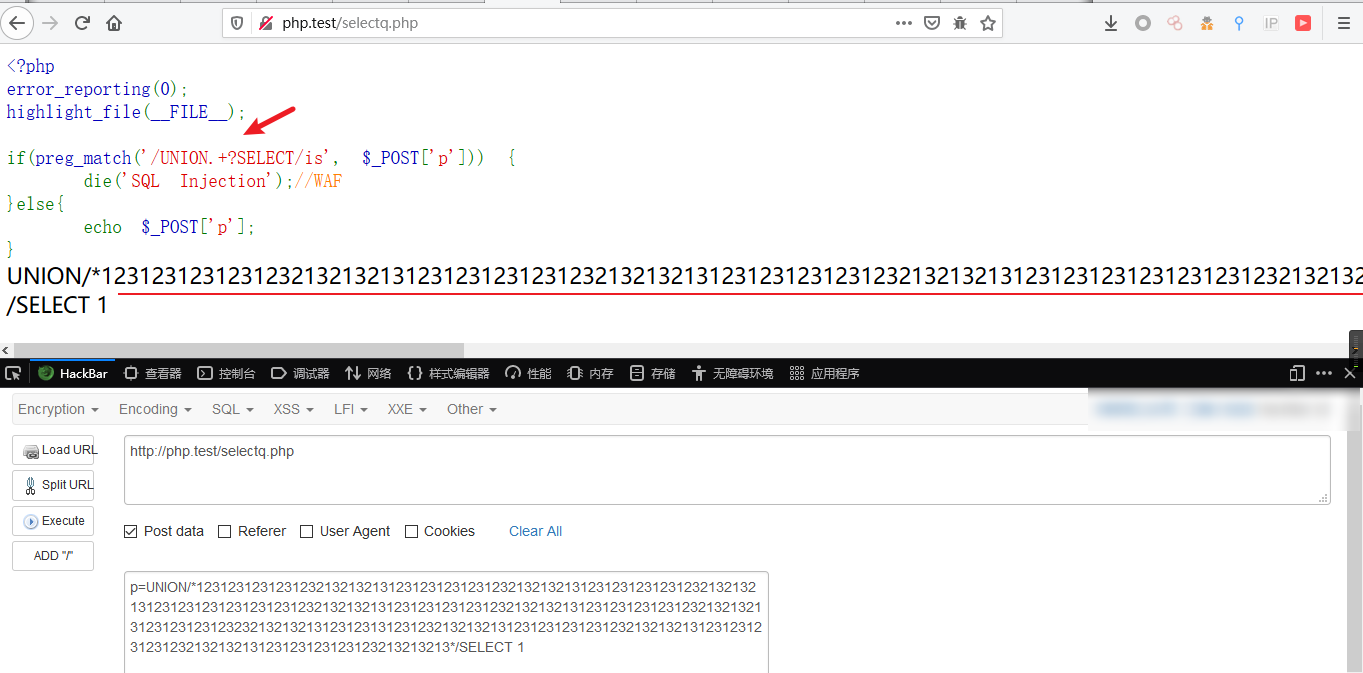Click the Execute button
The height and width of the screenshot is (673, 1363).
[x=53, y=521]
